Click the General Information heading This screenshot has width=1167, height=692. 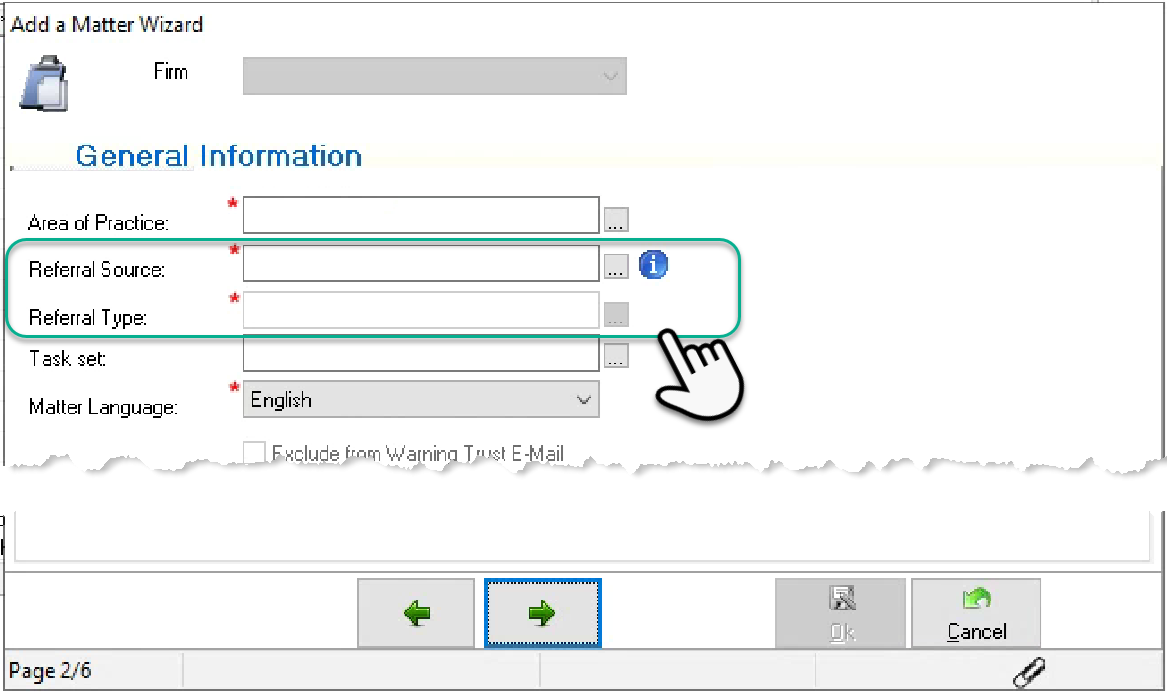click(x=219, y=156)
